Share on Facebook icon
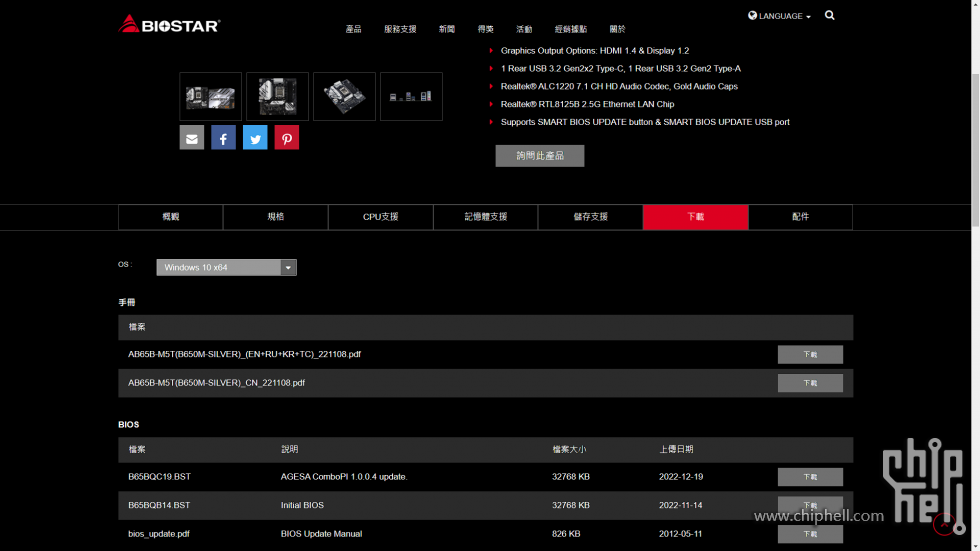This screenshot has width=980, height=551. pos(223,138)
